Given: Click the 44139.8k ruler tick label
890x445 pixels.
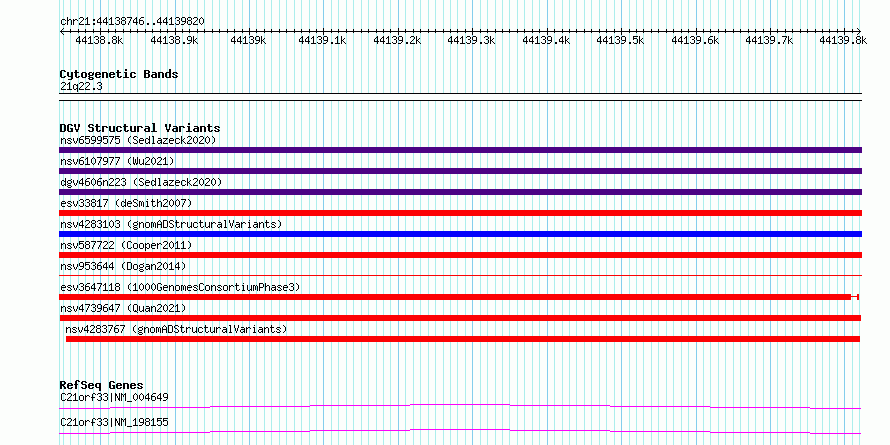Looking at the screenshot, I should pyautogui.click(x=843, y=40).
